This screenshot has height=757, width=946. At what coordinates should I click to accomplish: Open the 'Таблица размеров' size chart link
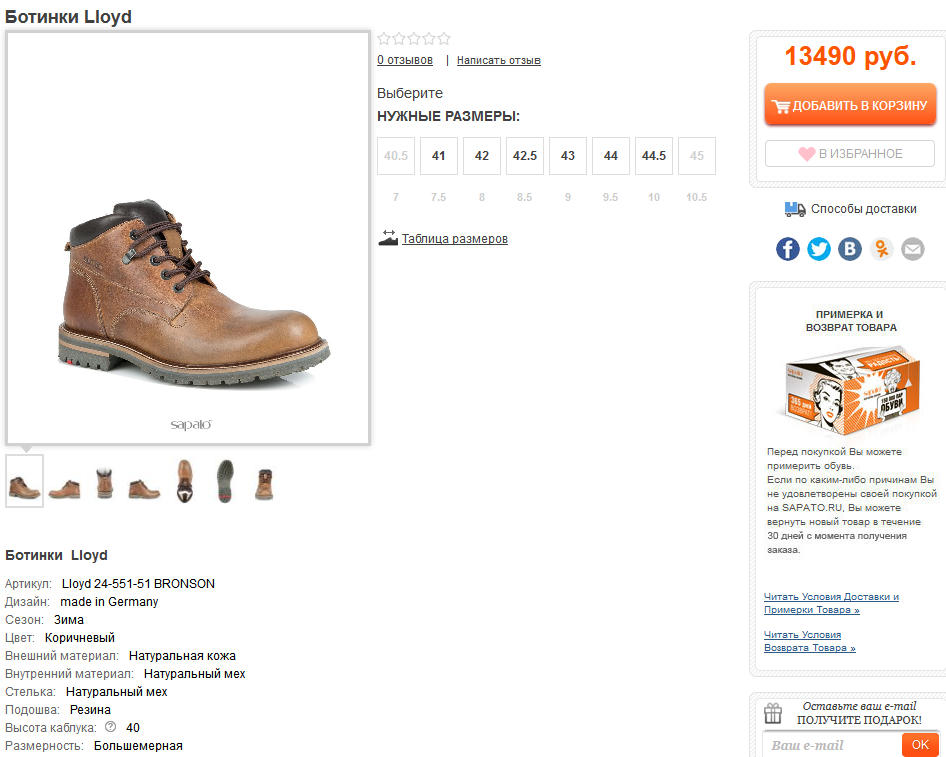coord(455,239)
